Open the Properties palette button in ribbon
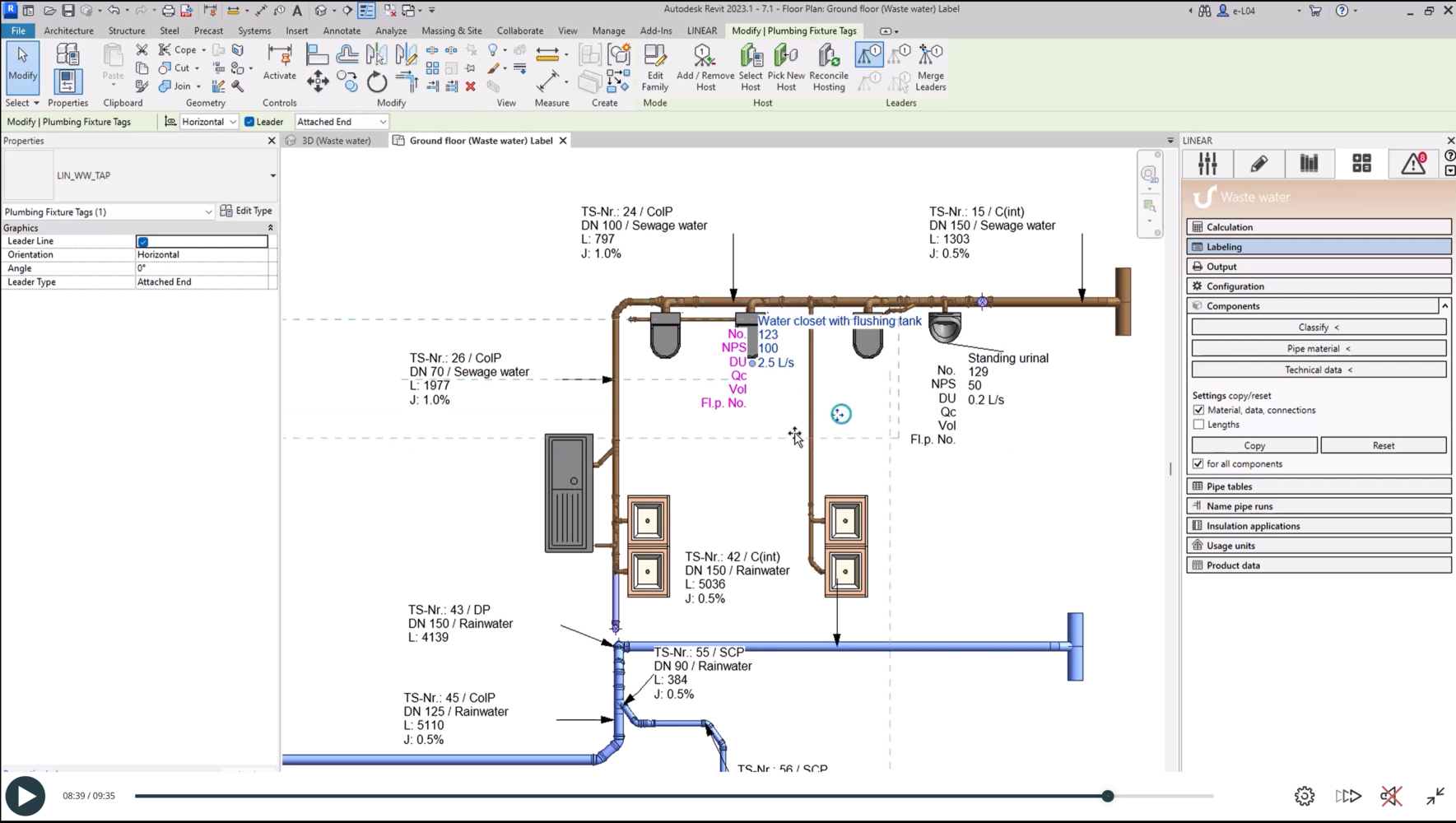 67,81
